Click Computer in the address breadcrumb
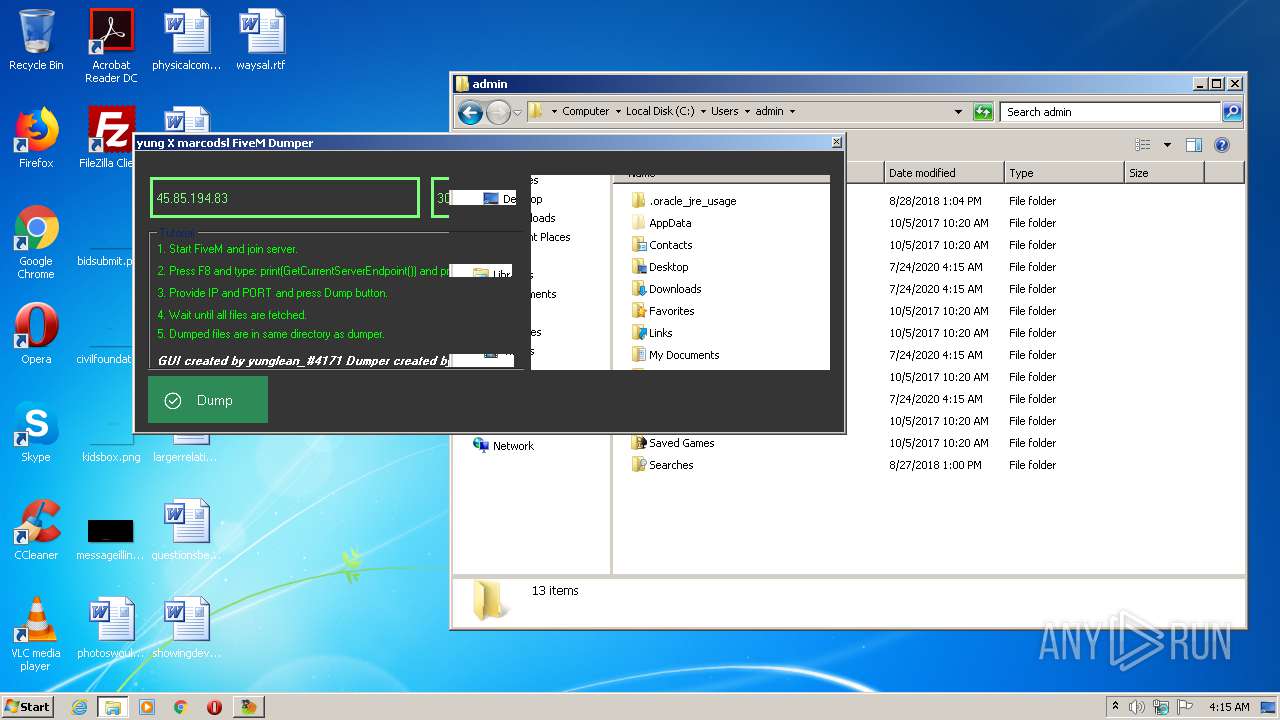This screenshot has height=720, width=1280. 585,111
